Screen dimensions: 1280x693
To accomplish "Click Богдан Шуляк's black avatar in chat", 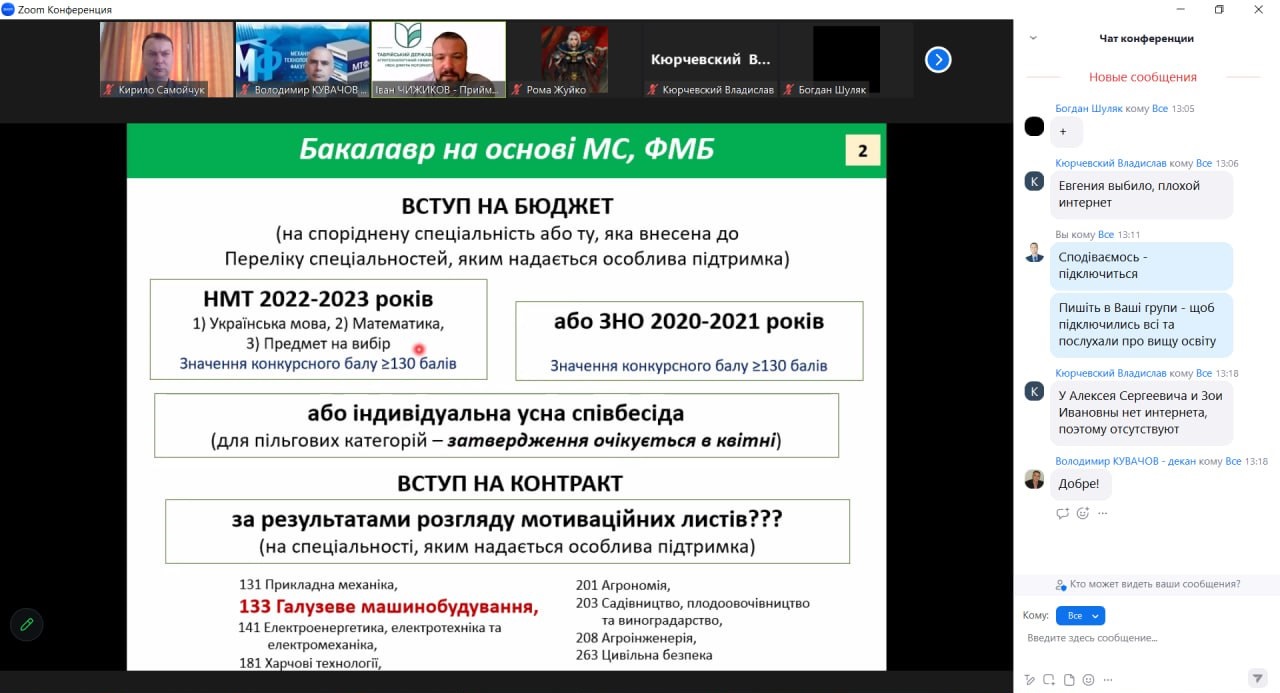I will tap(1034, 127).
